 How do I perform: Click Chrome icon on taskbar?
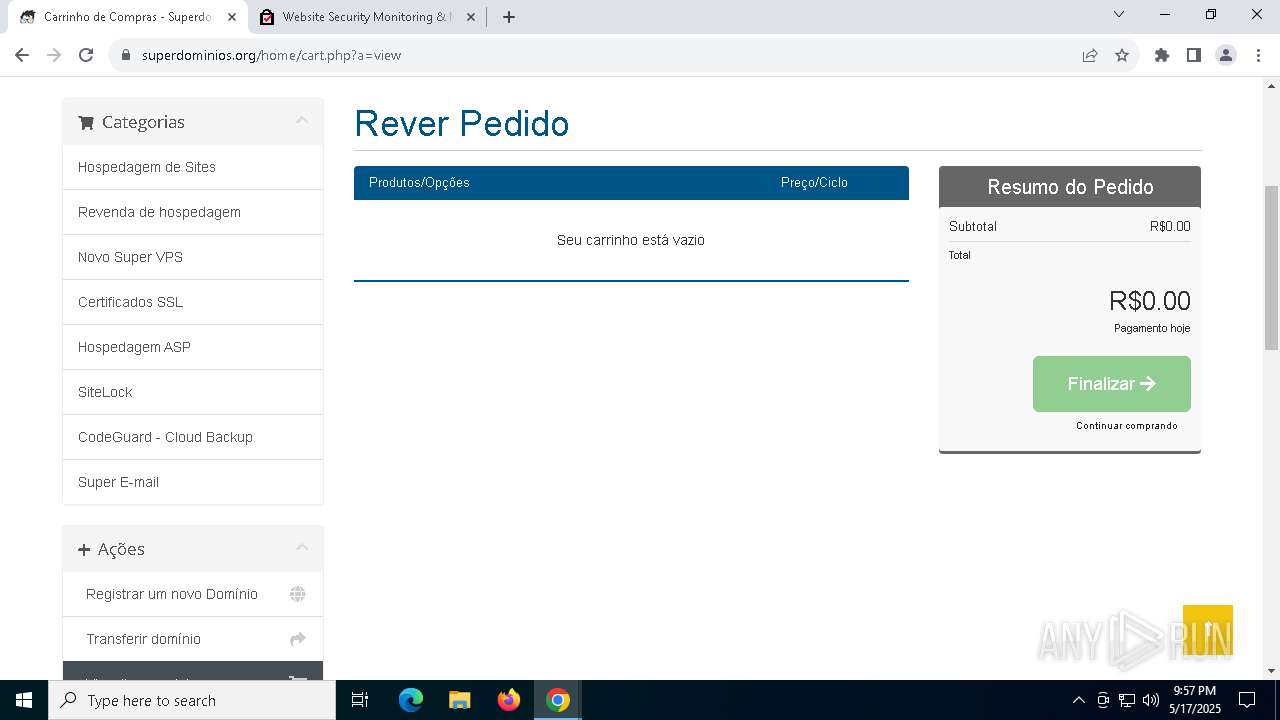(x=558, y=700)
